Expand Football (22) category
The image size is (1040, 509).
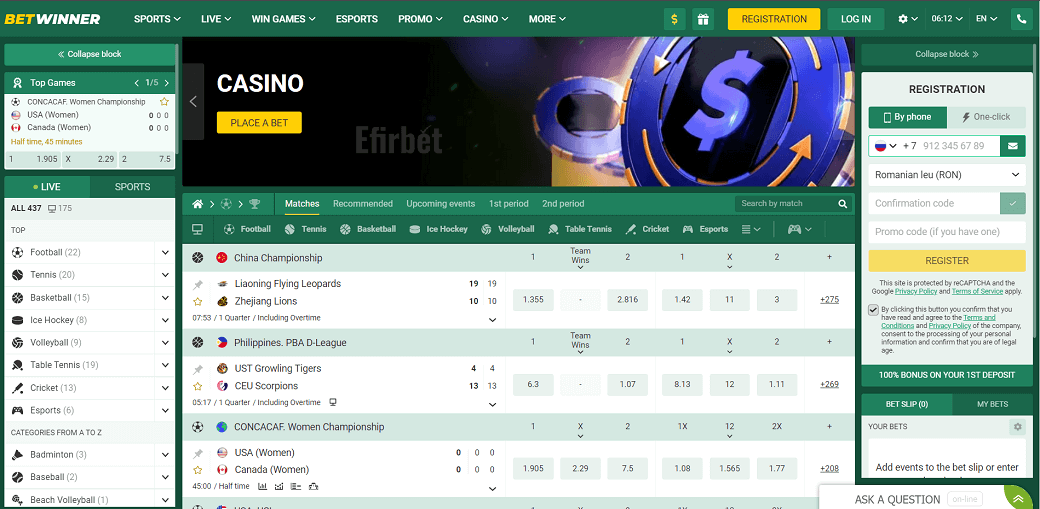164,252
